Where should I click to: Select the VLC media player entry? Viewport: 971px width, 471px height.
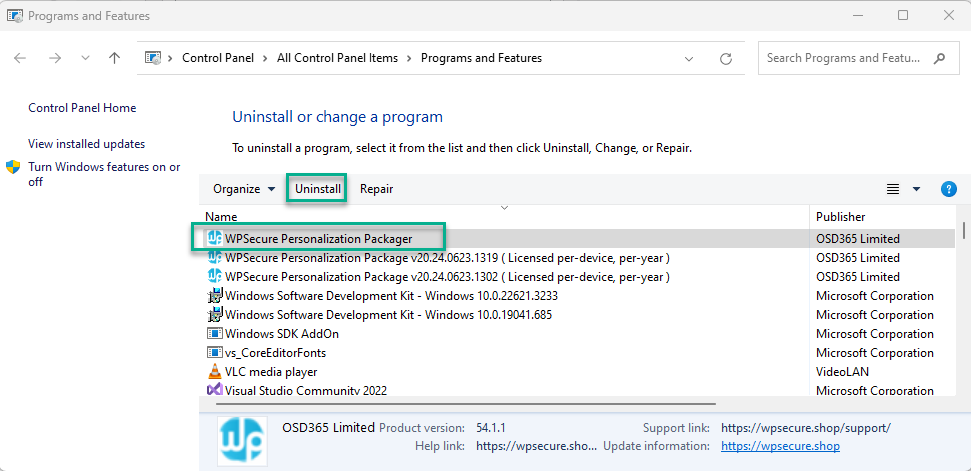pos(271,372)
